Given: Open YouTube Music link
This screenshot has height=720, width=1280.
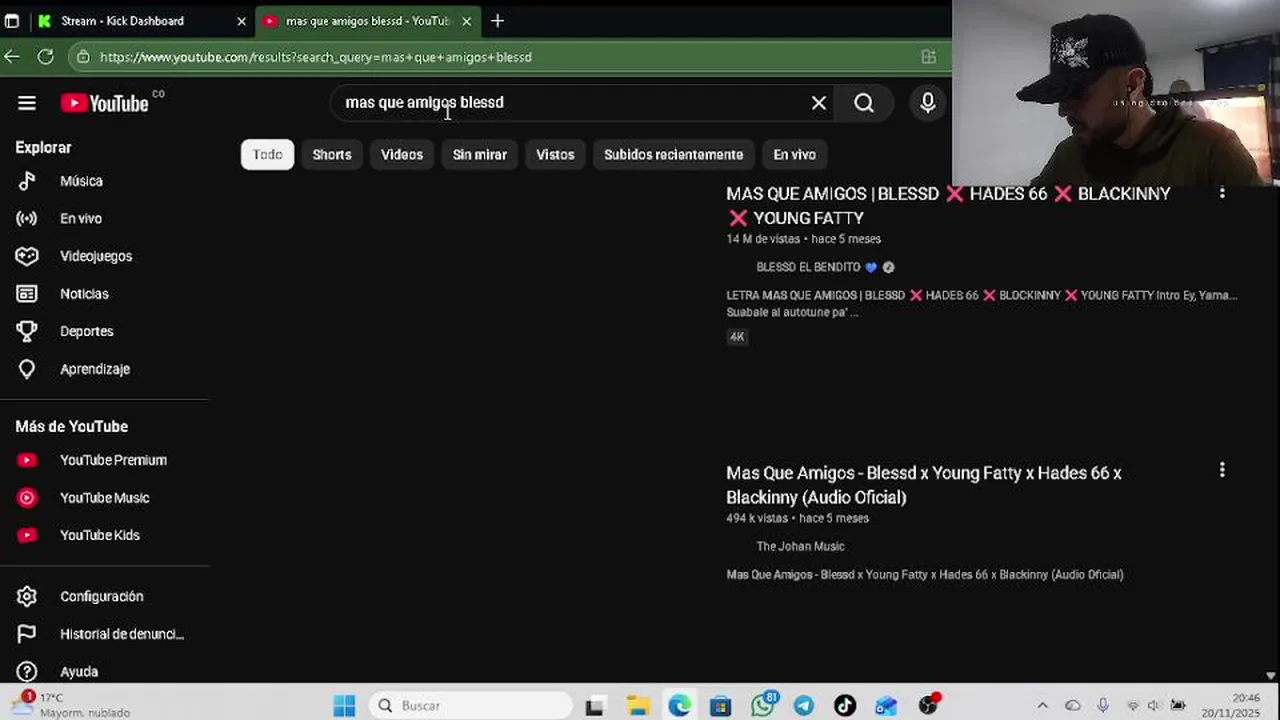Looking at the screenshot, I should tap(104, 498).
